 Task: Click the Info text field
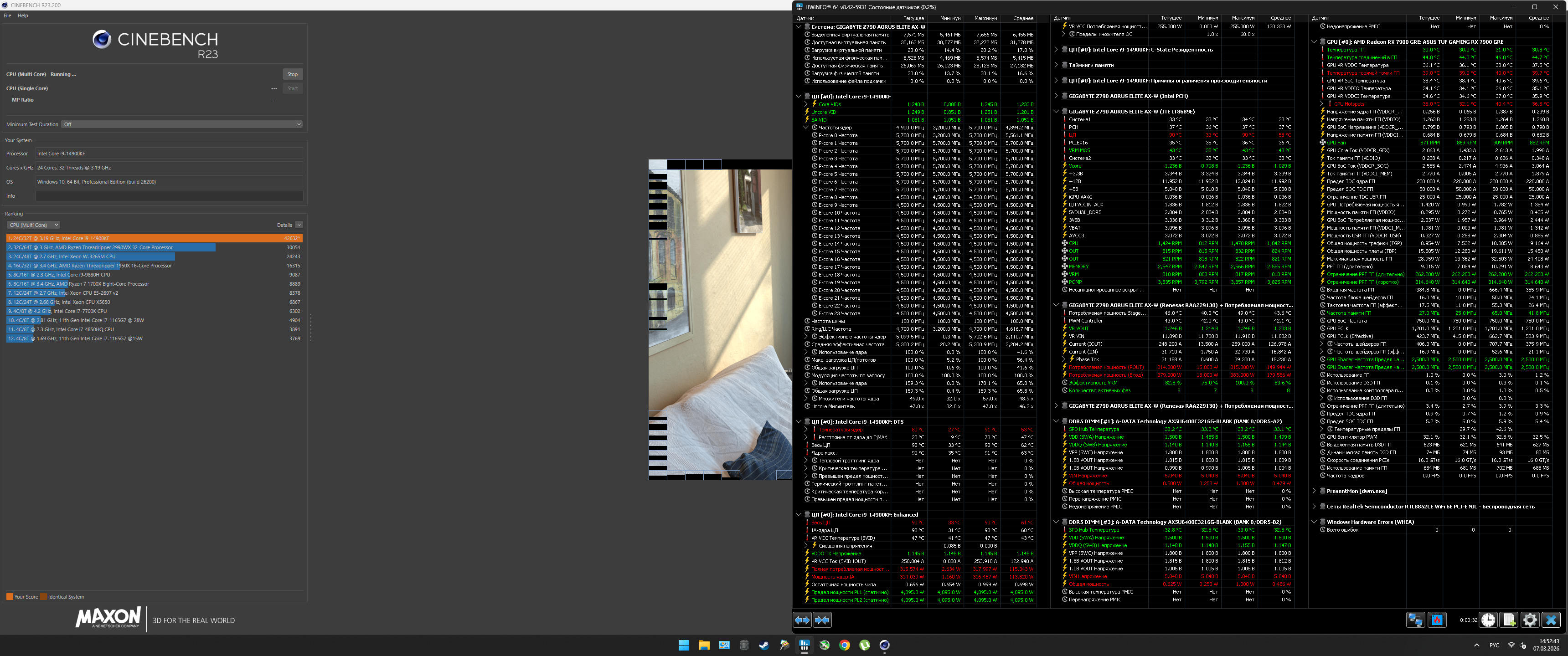169,196
